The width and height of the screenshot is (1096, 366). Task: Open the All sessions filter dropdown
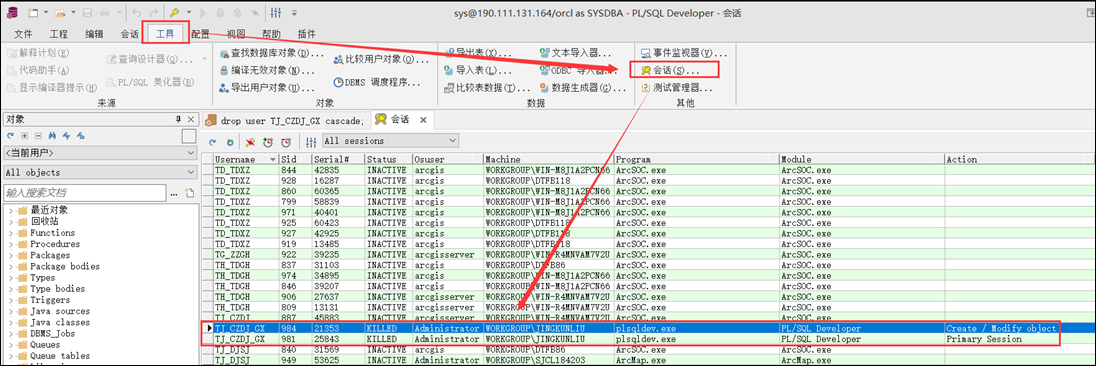[391, 141]
